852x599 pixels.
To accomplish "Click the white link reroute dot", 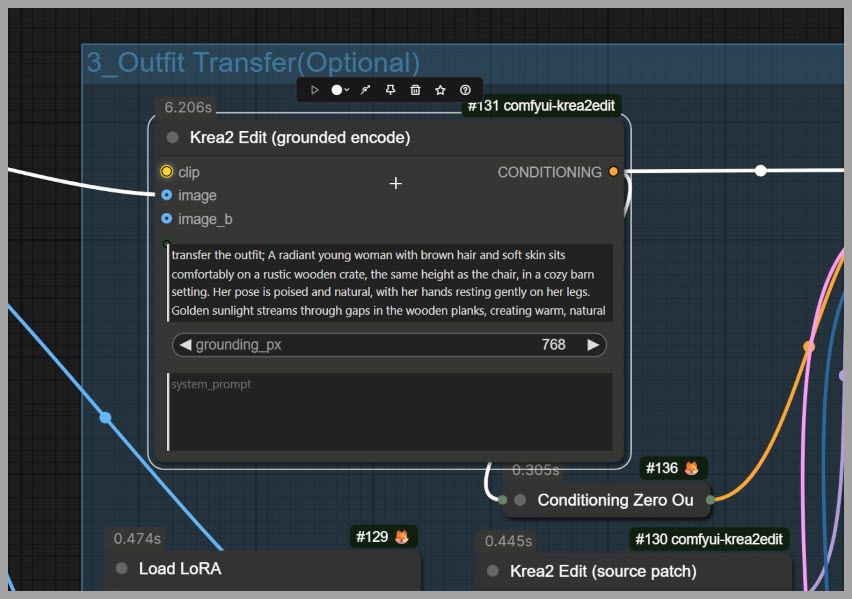I will [x=761, y=171].
